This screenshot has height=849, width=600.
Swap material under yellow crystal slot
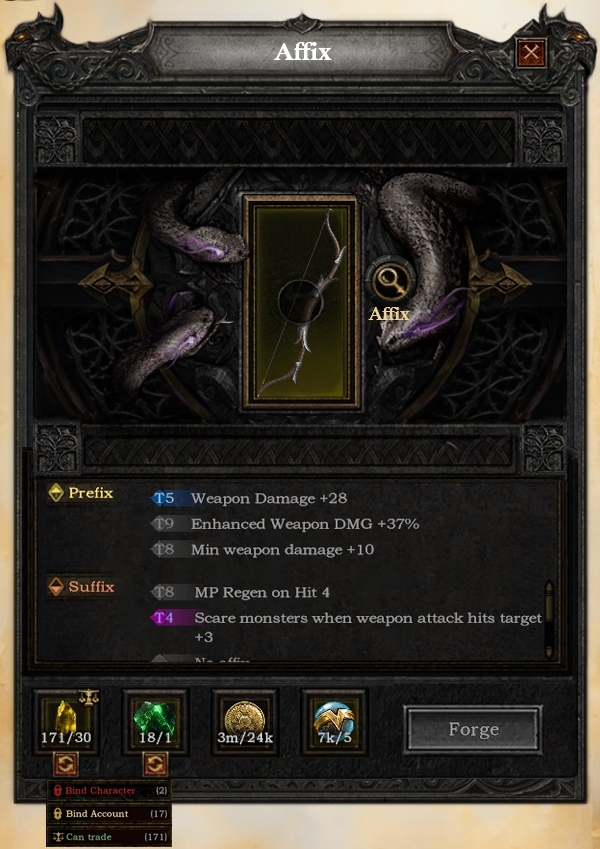click(66, 765)
